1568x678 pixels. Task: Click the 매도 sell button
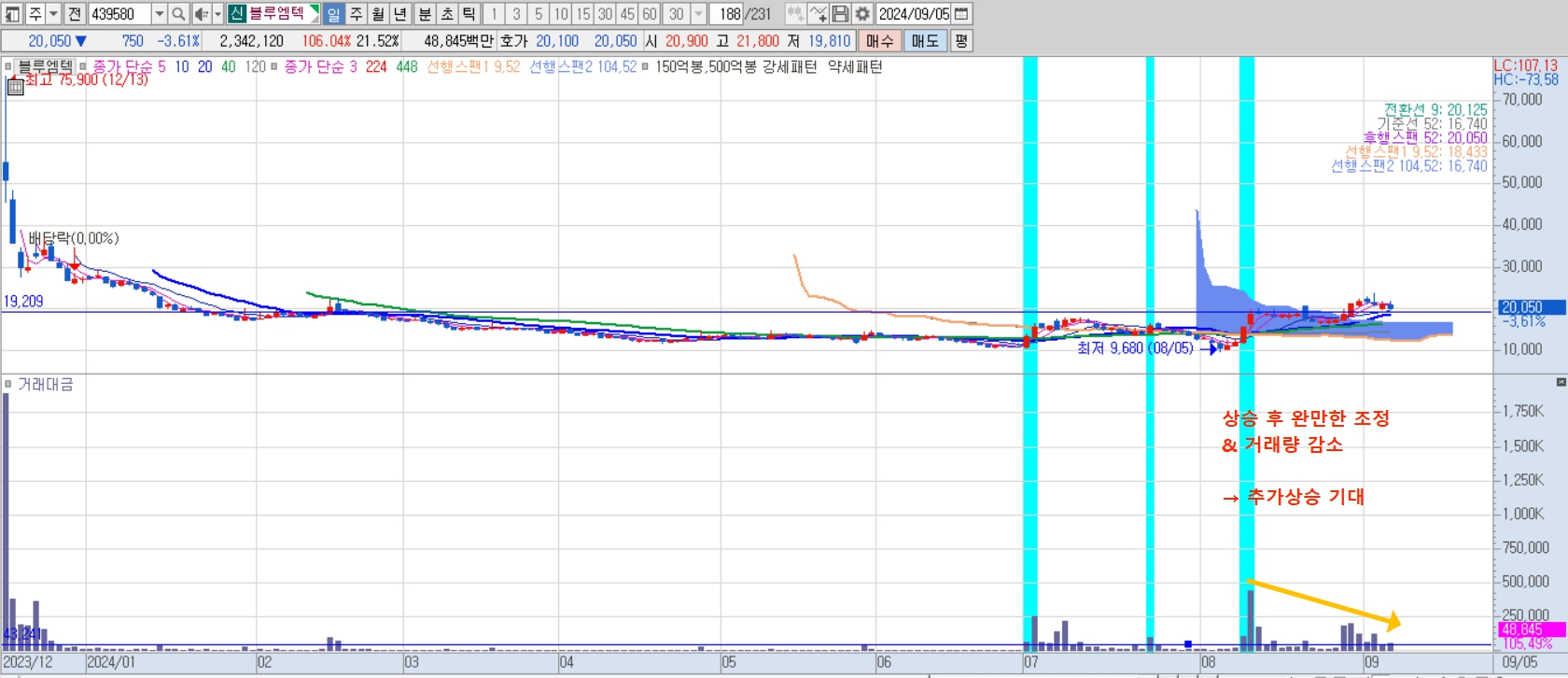click(x=925, y=41)
